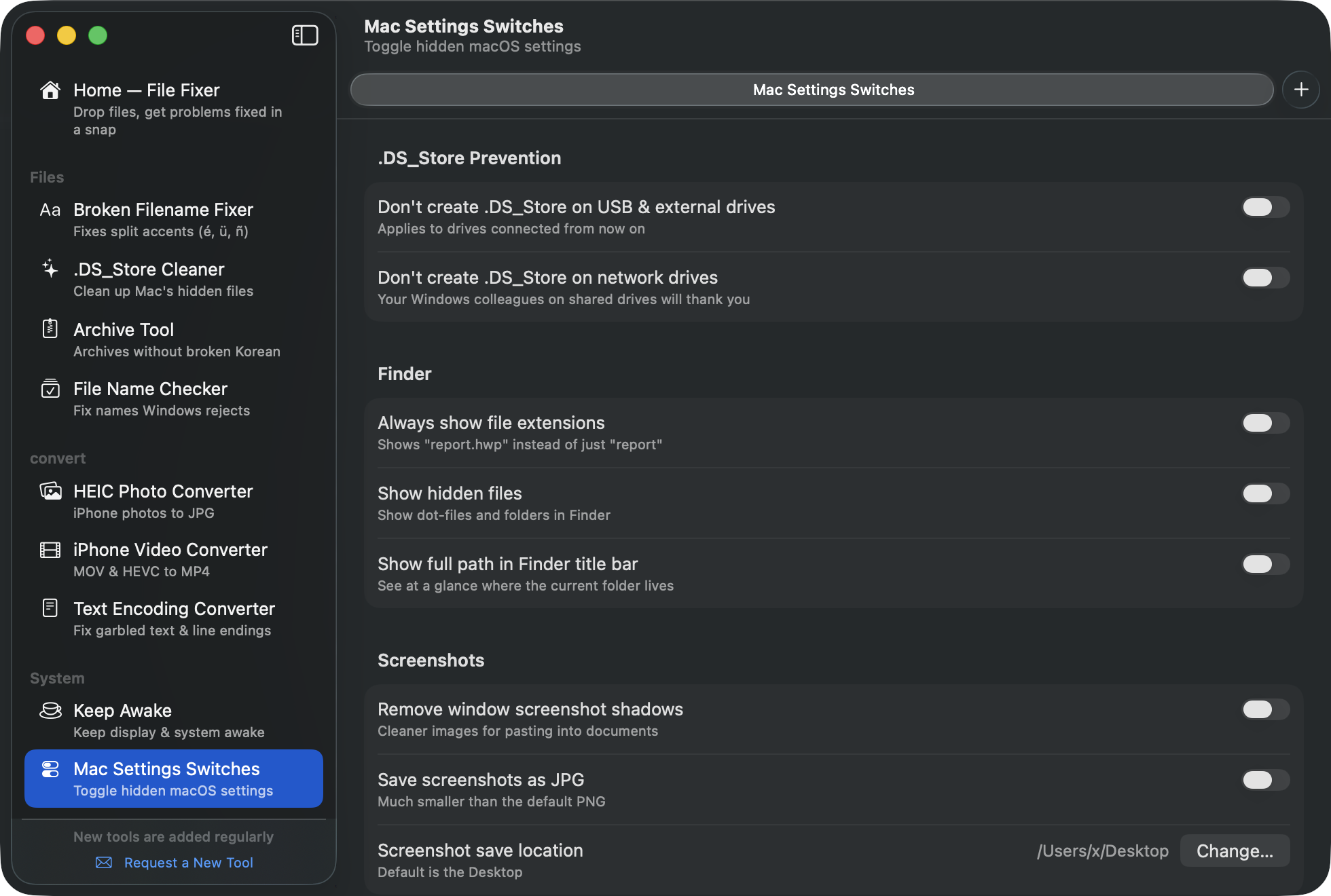Select Archive Tool in sidebar
Screen dimensions: 1331x896
point(174,339)
